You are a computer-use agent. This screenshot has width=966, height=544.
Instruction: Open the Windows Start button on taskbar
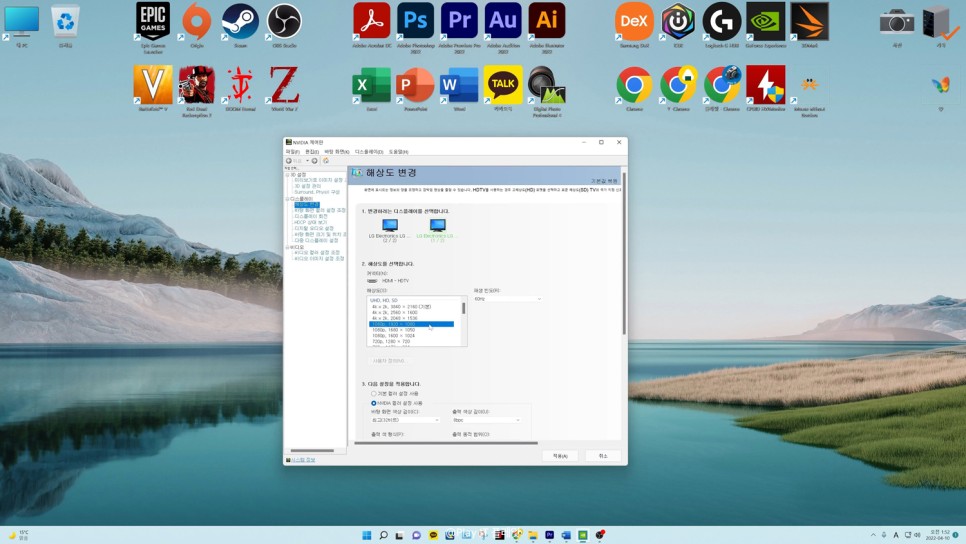[367, 535]
